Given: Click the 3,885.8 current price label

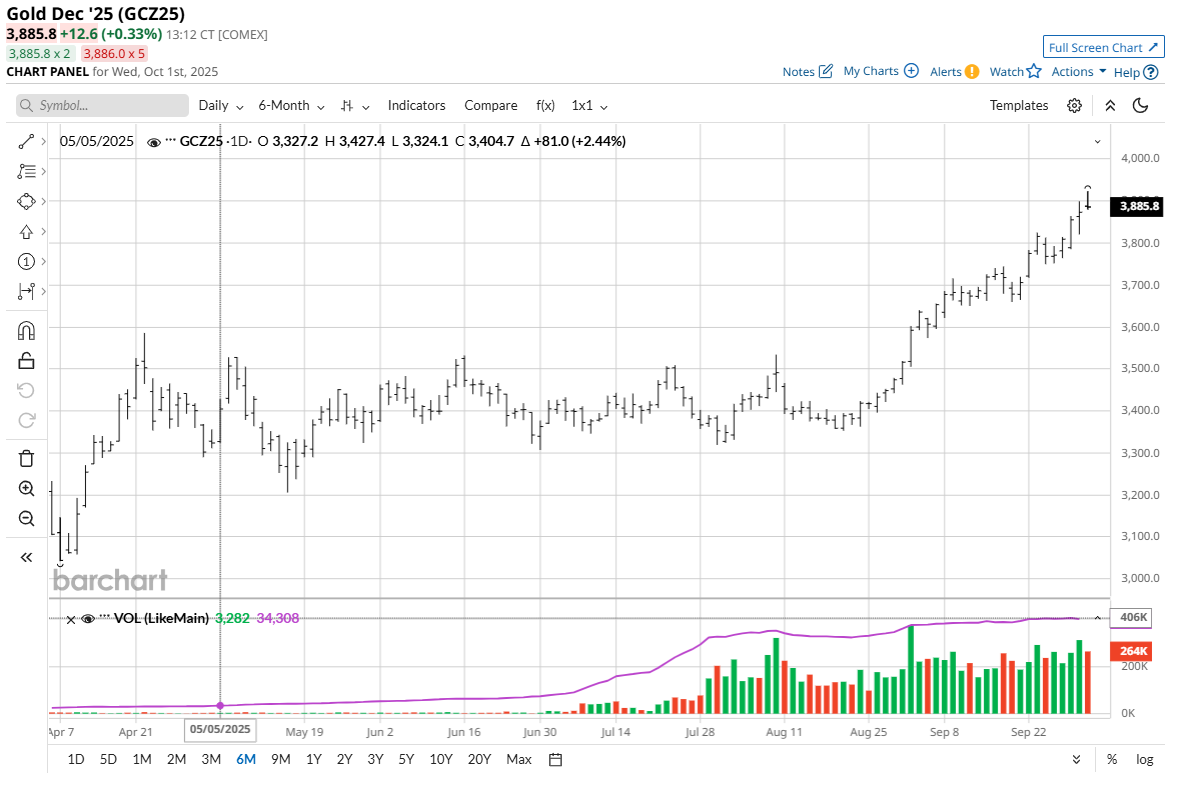Looking at the screenshot, I should coord(1139,206).
